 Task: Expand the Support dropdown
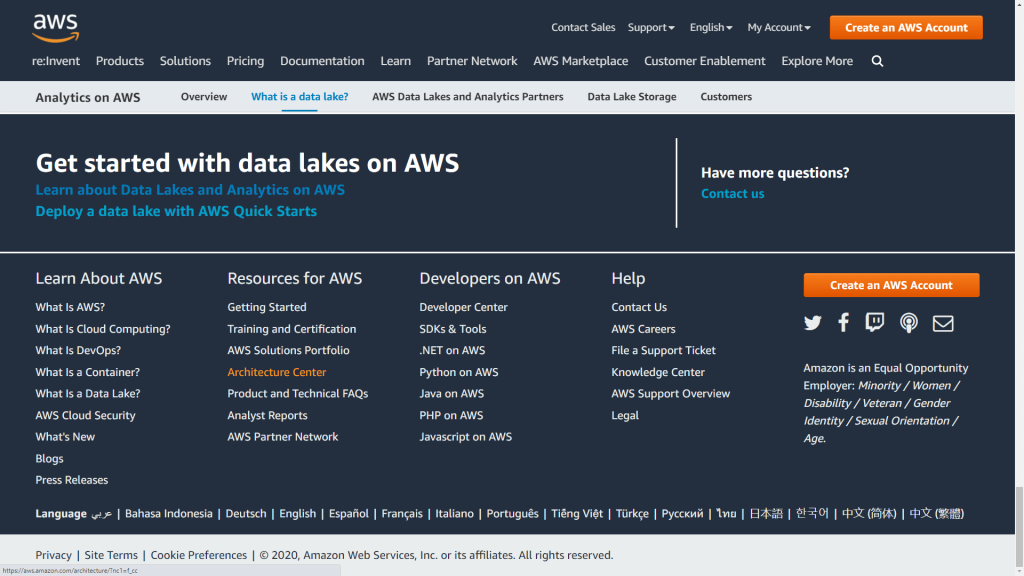tap(651, 27)
